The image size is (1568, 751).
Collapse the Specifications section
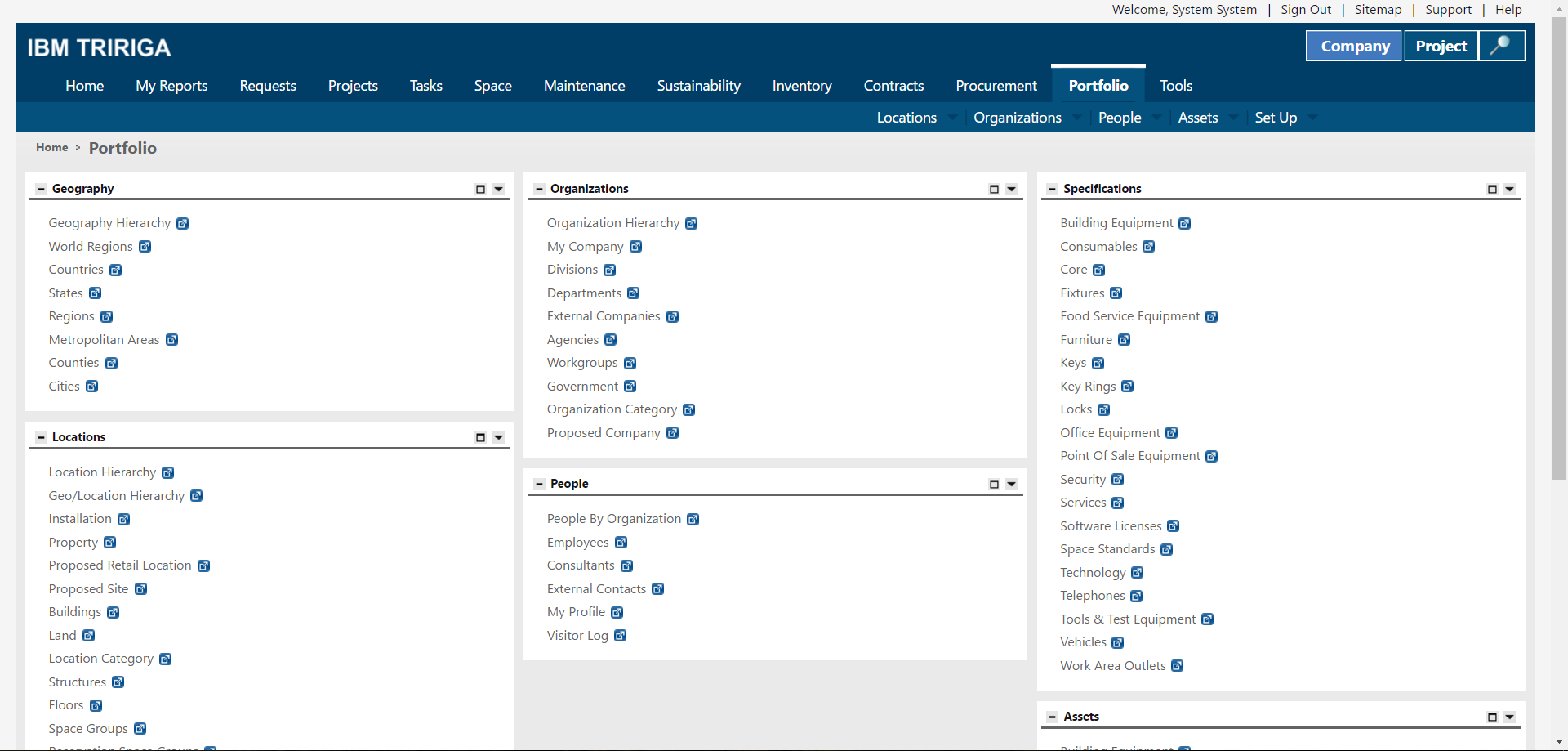tap(1053, 190)
